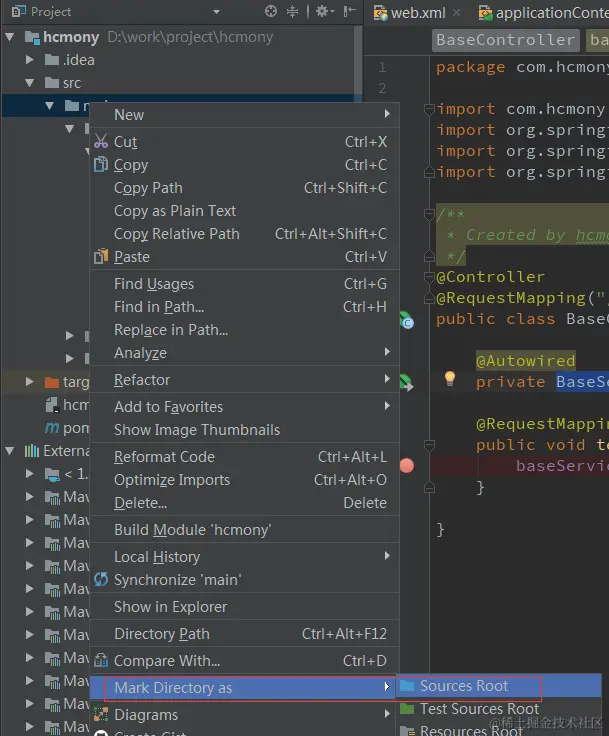Choose Cut from context menu
609x736 pixels.
tap(245, 141)
